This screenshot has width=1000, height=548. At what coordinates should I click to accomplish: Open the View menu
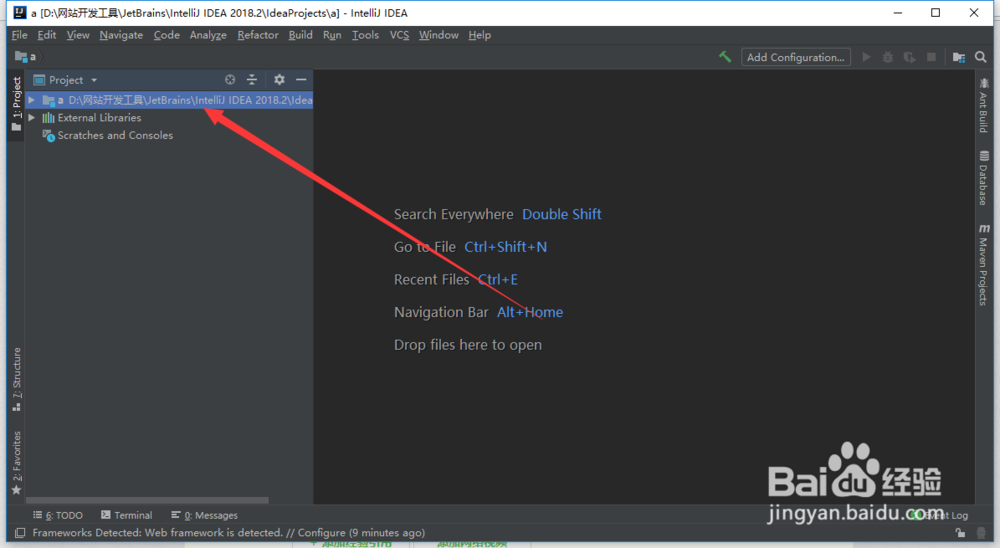[x=78, y=35]
